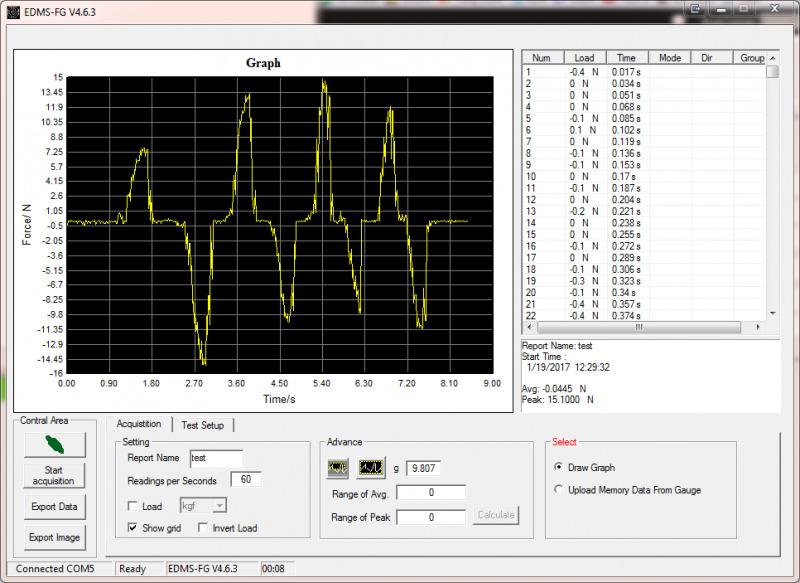Image resolution: width=800 pixels, height=583 pixels.
Task: Open the kgf unit dropdown
Action: click(203, 506)
